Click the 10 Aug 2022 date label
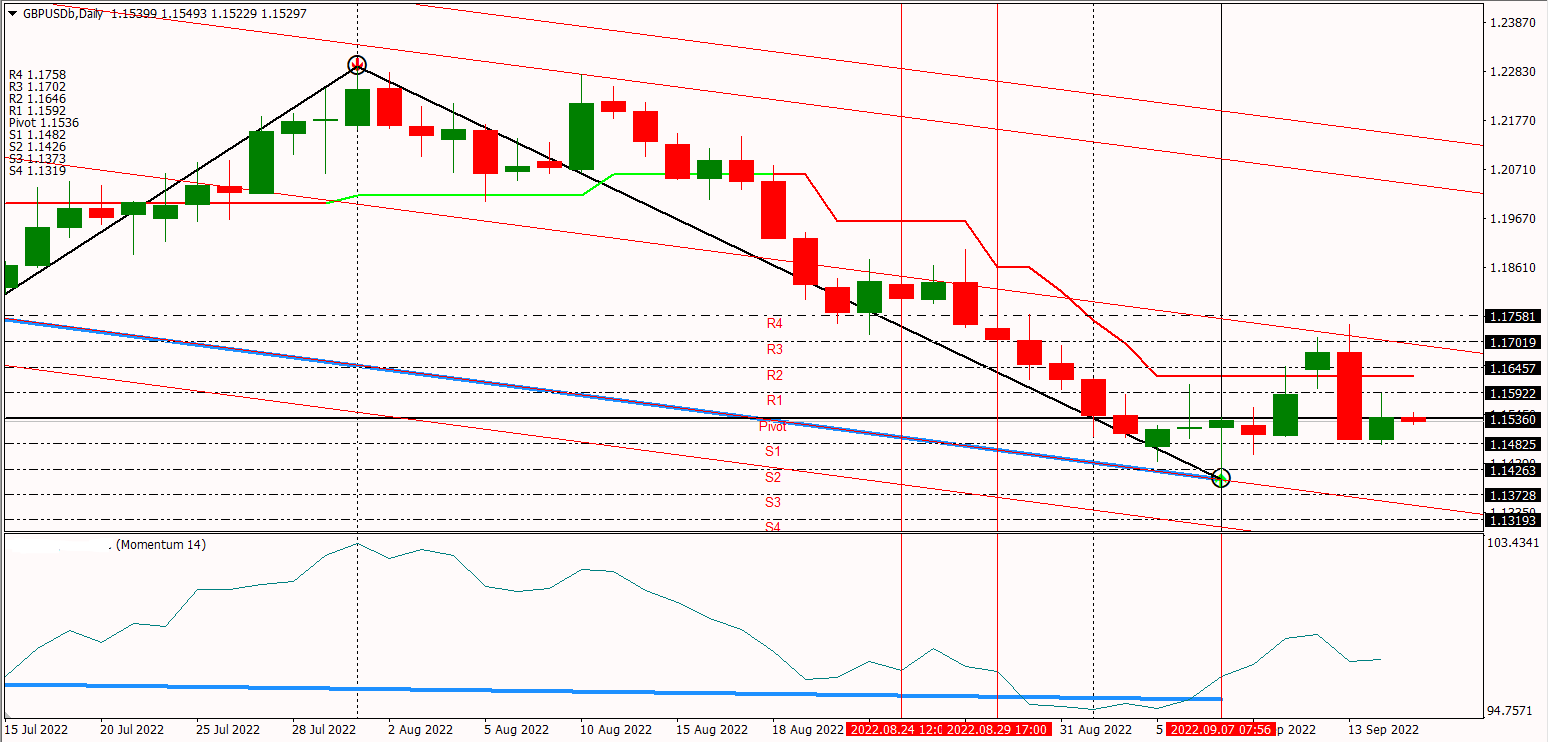Image resolution: width=1549 pixels, height=742 pixels. point(614,730)
